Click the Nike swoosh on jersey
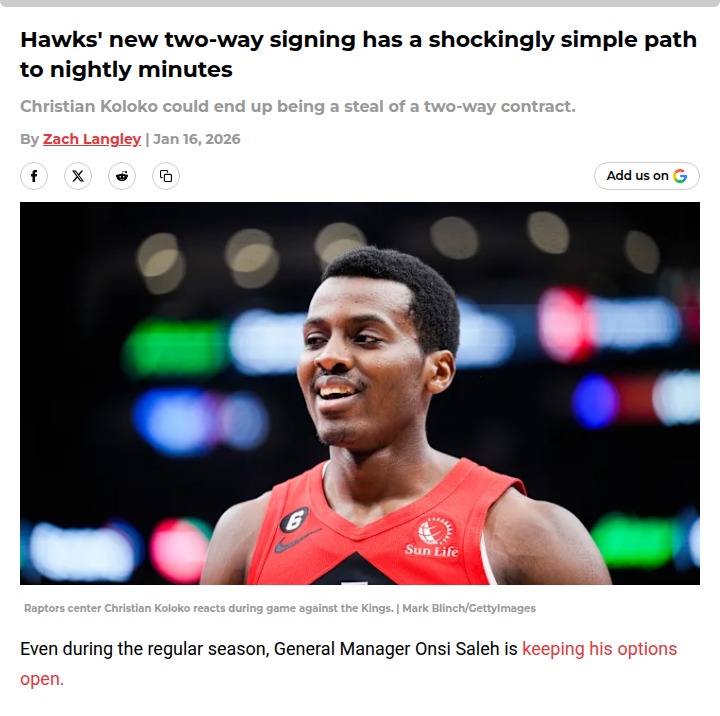 click(x=297, y=541)
